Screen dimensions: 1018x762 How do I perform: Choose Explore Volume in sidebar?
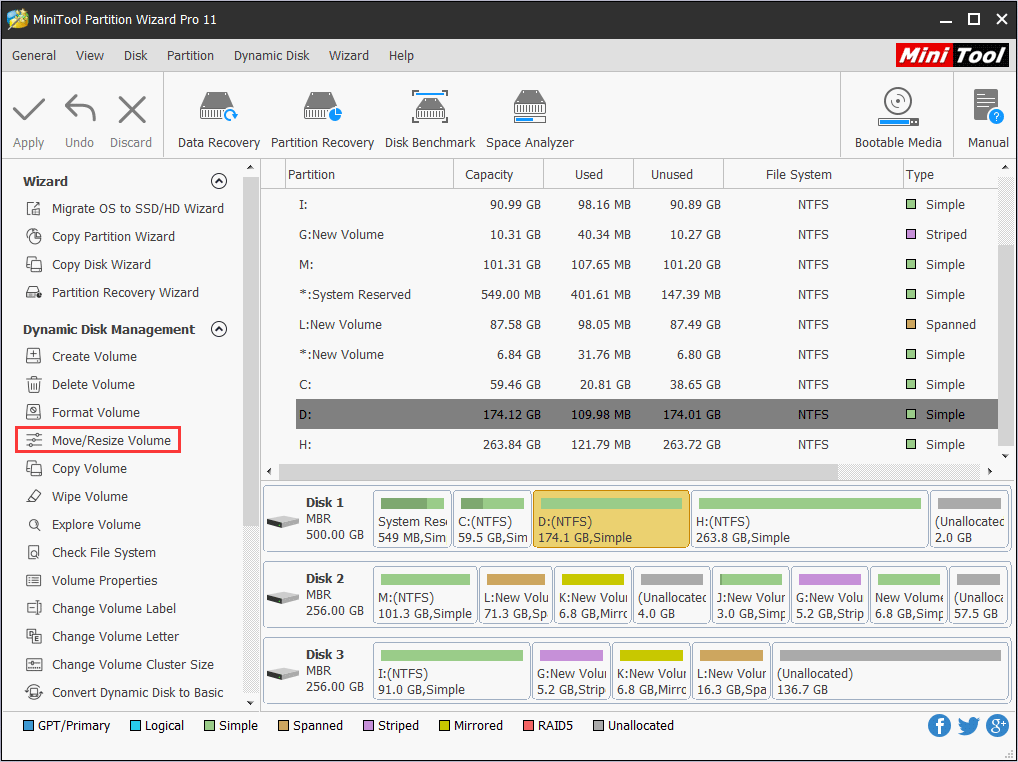[x=83, y=524]
